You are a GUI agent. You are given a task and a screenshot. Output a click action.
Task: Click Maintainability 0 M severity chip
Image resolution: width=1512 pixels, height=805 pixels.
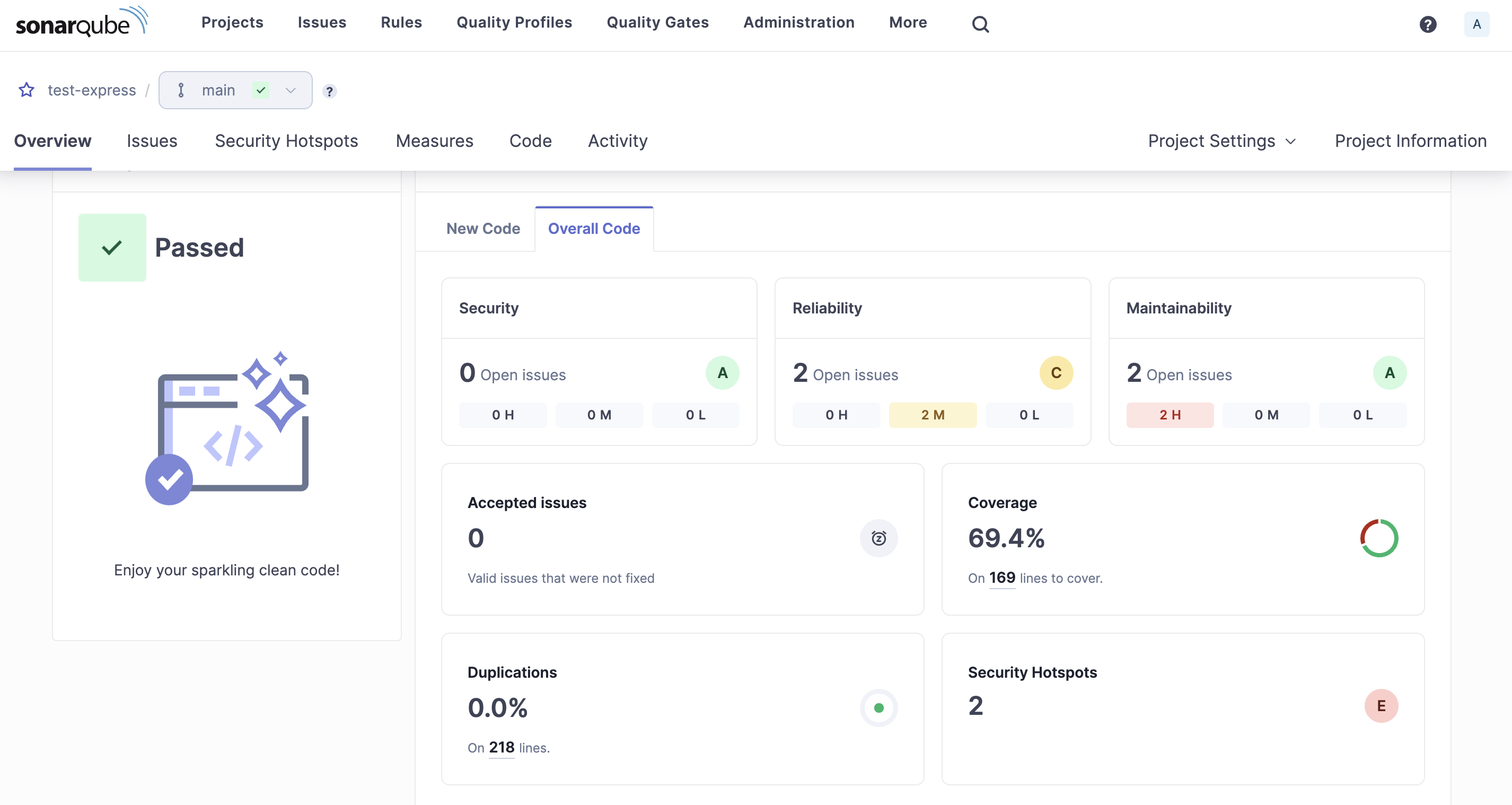pyautogui.click(x=1266, y=415)
